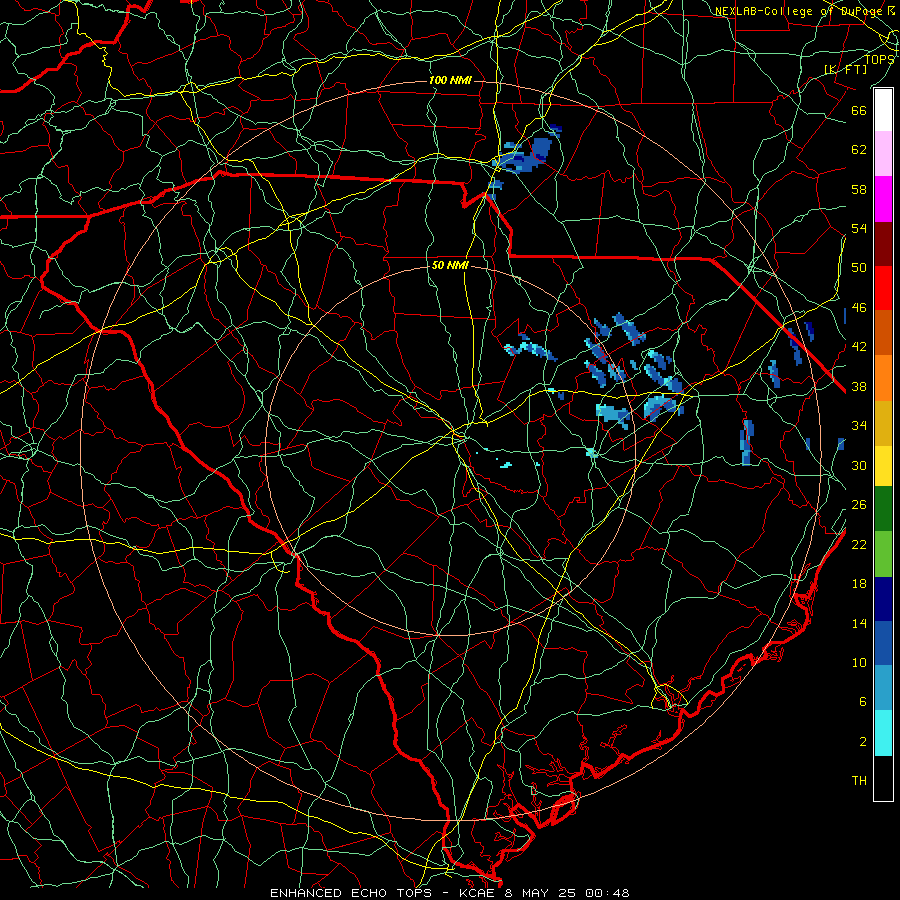This screenshot has height=900, width=900.
Task: Click the navy blue legend swatch
Action: (x=883, y=599)
